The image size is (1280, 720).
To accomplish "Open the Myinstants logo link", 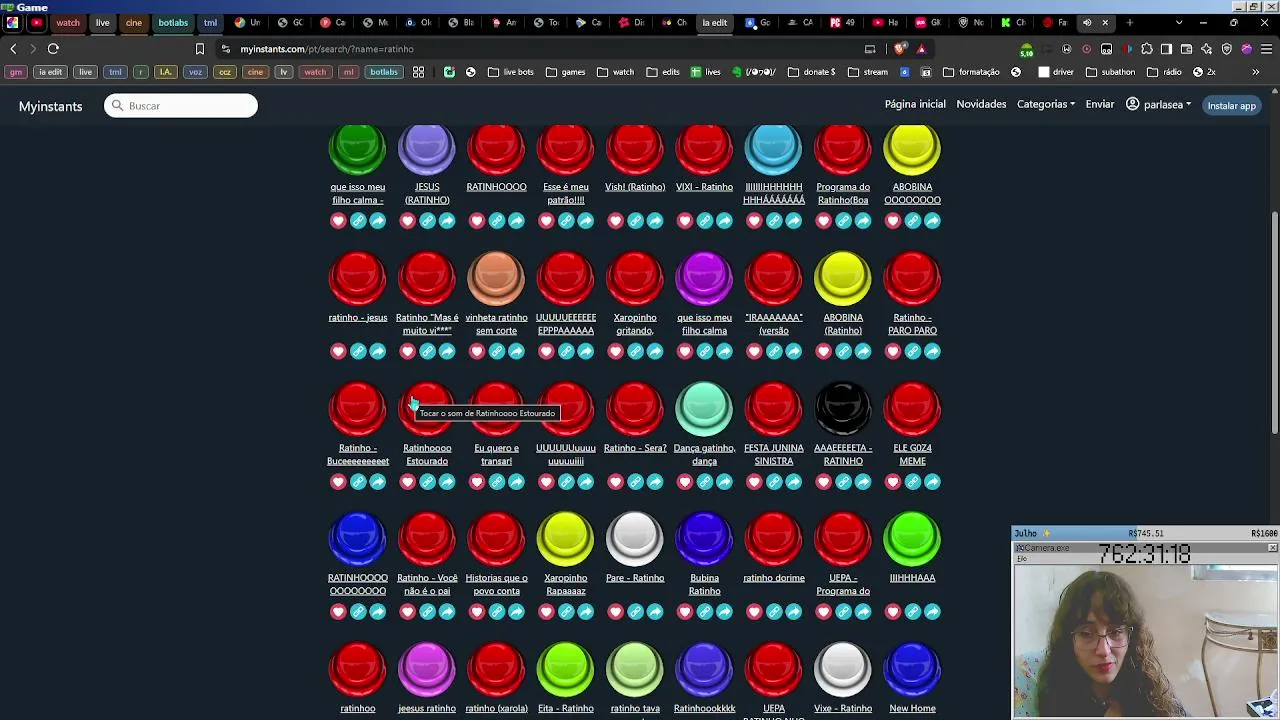I will tap(50, 106).
